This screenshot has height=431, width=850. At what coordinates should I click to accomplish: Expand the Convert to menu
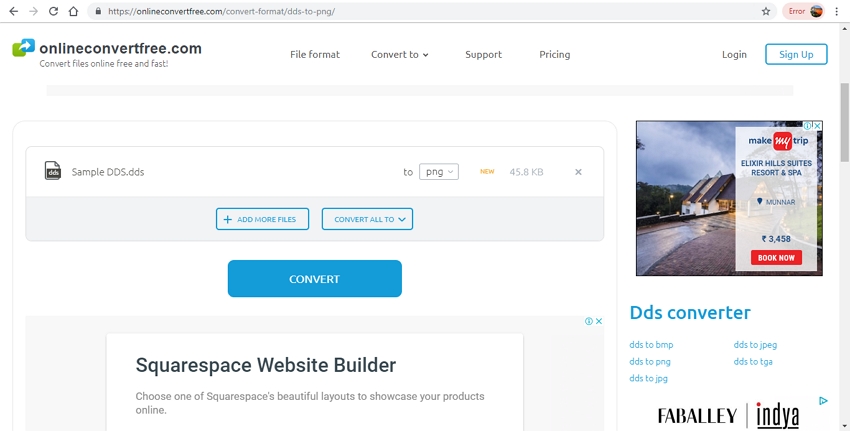[x=399, y=54]
